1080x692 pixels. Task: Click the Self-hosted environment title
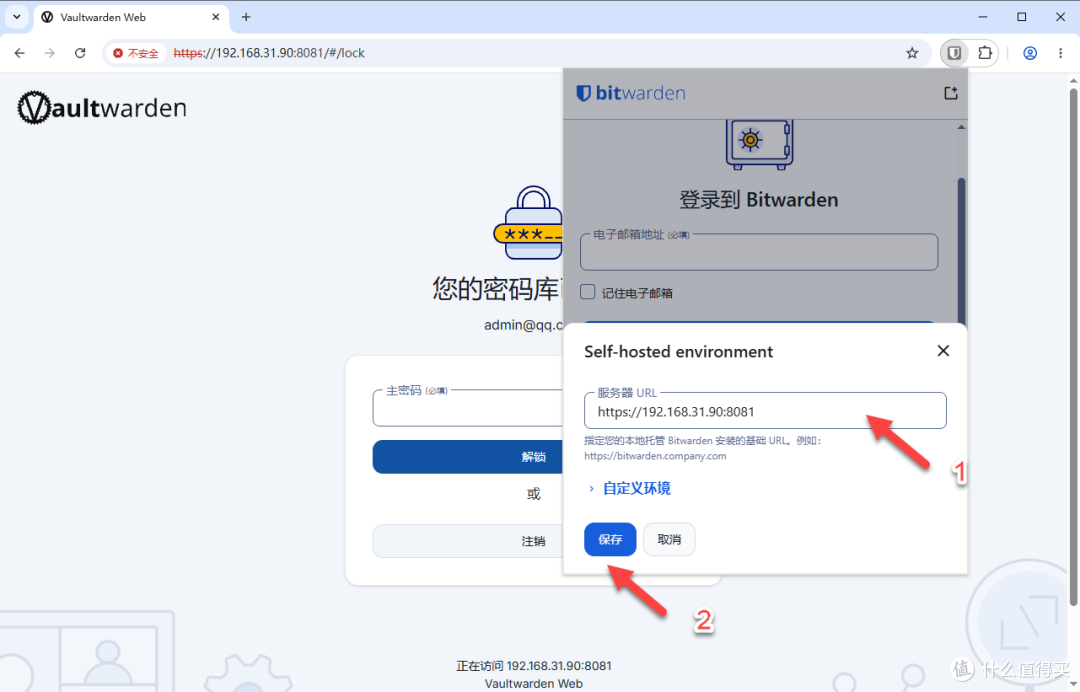coord(678,352)
